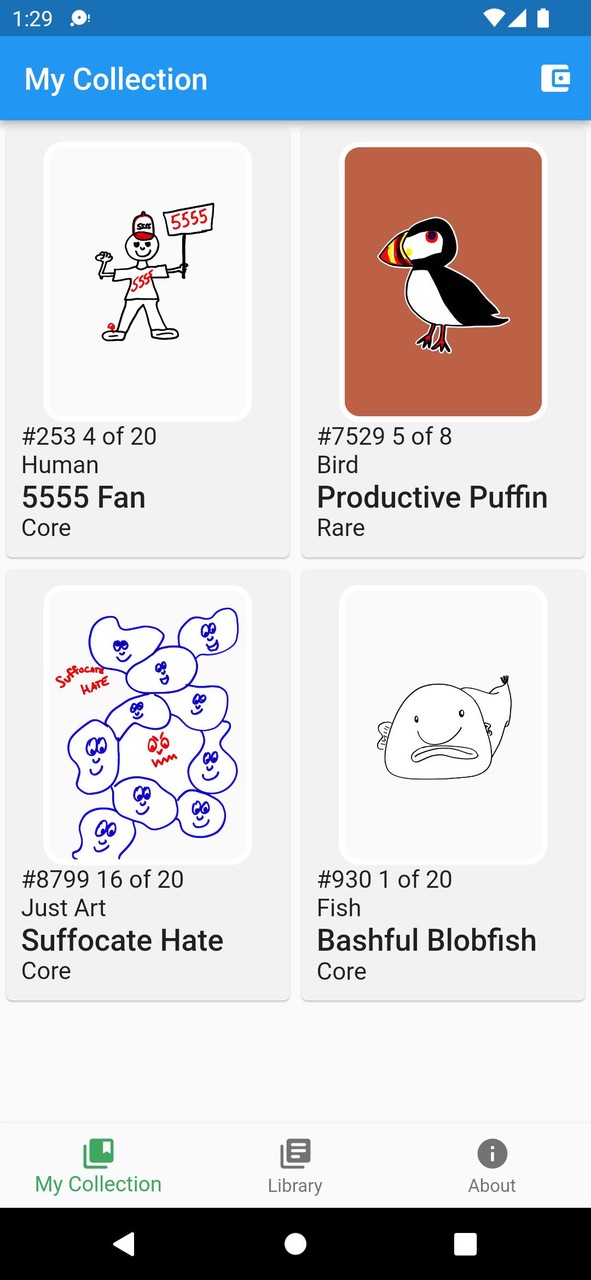This screenshot has height=1280, width=591.
Task: Tap the info circle icon above About
Action: [492, 1152]
